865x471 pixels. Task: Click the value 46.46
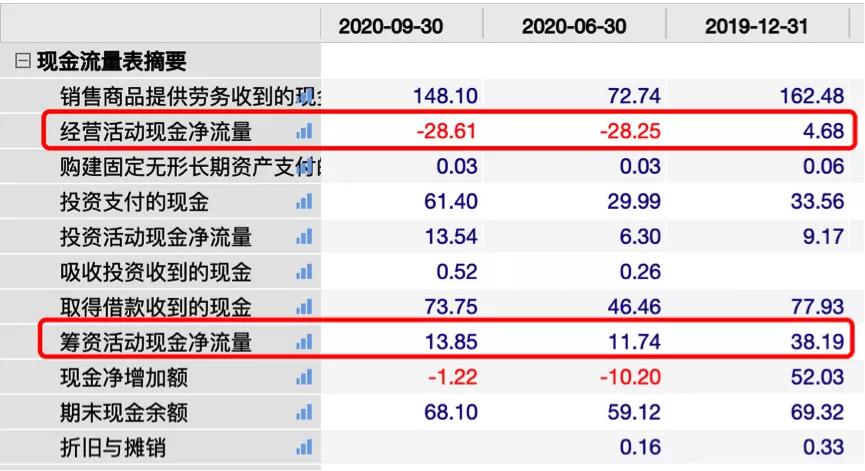634,307
